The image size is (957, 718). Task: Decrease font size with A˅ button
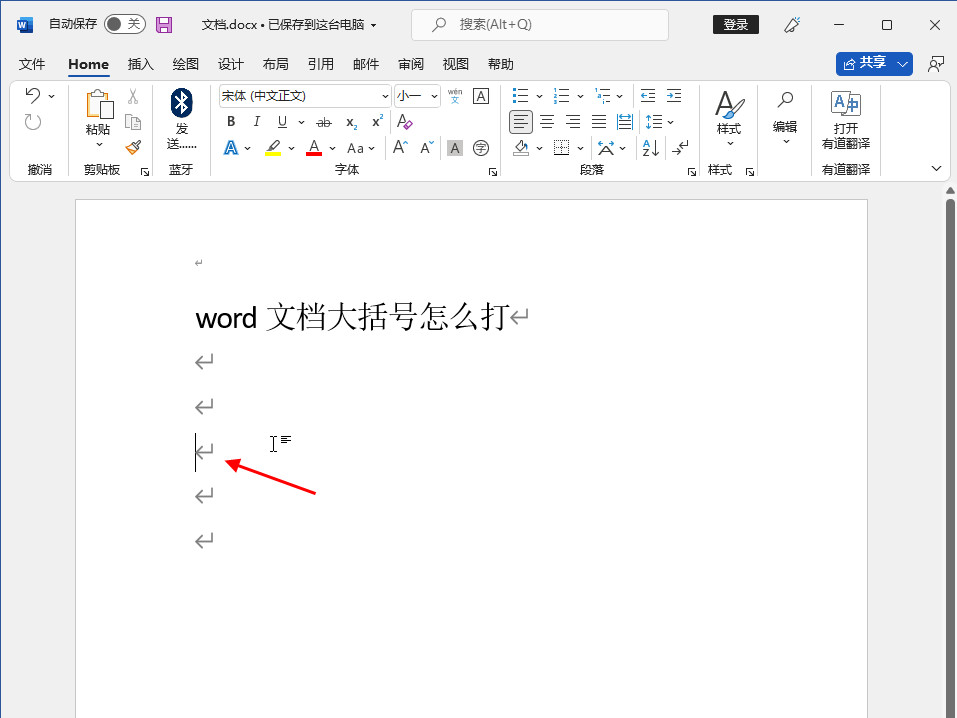coord(427,148)
